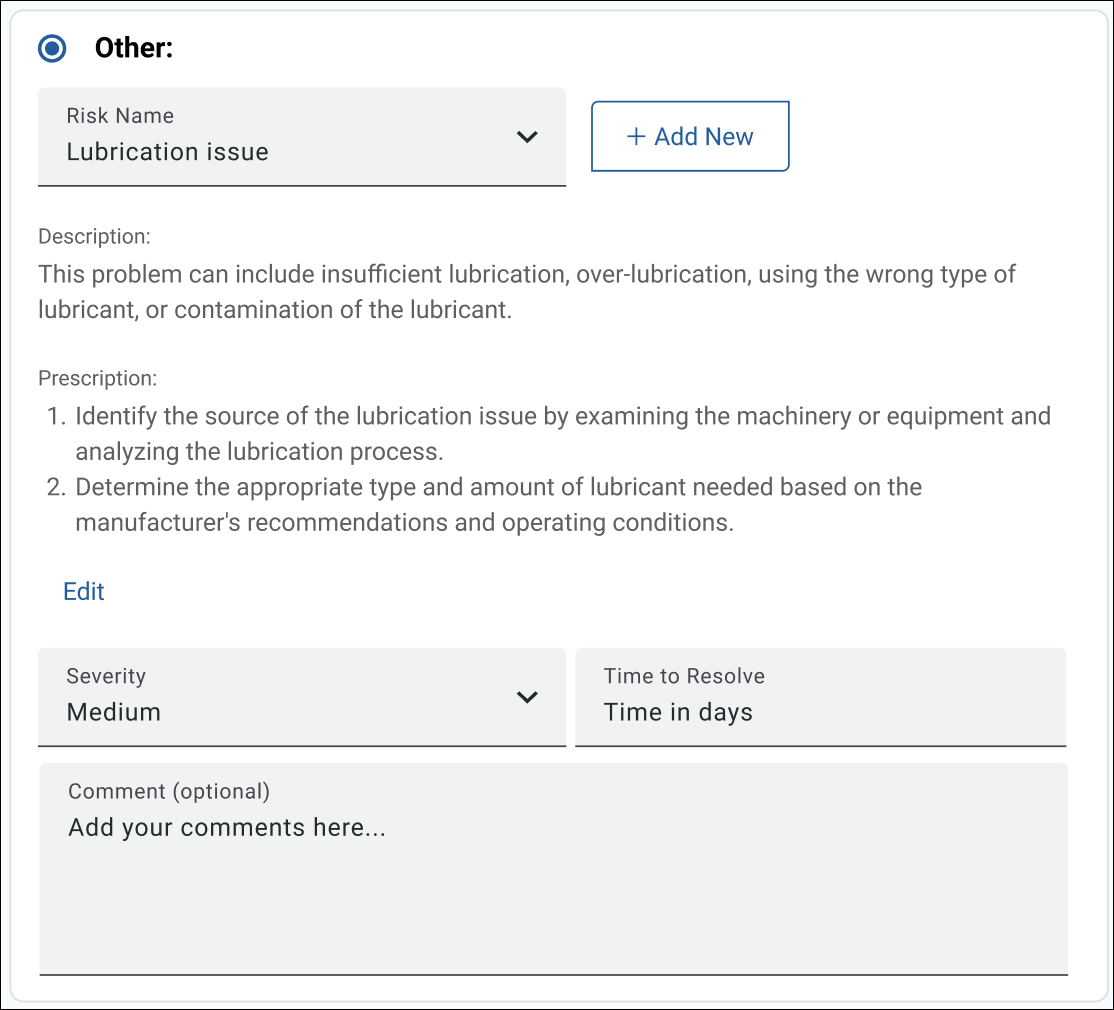The height and width of the screenshot is (1010, 1114).
Task: Focus the Time to Resolve field
Action: click(820, 697)
